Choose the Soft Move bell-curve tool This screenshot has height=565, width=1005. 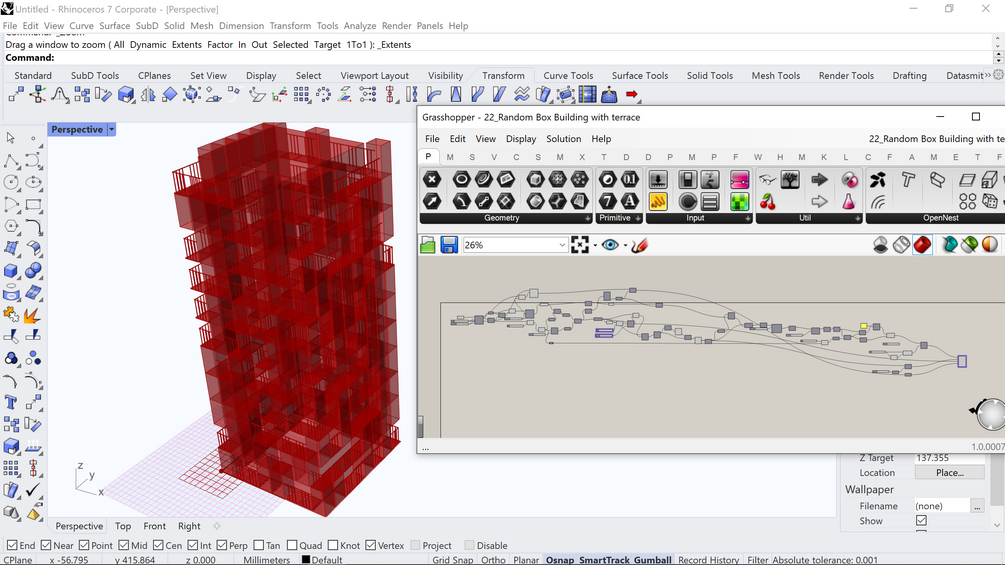60,95
